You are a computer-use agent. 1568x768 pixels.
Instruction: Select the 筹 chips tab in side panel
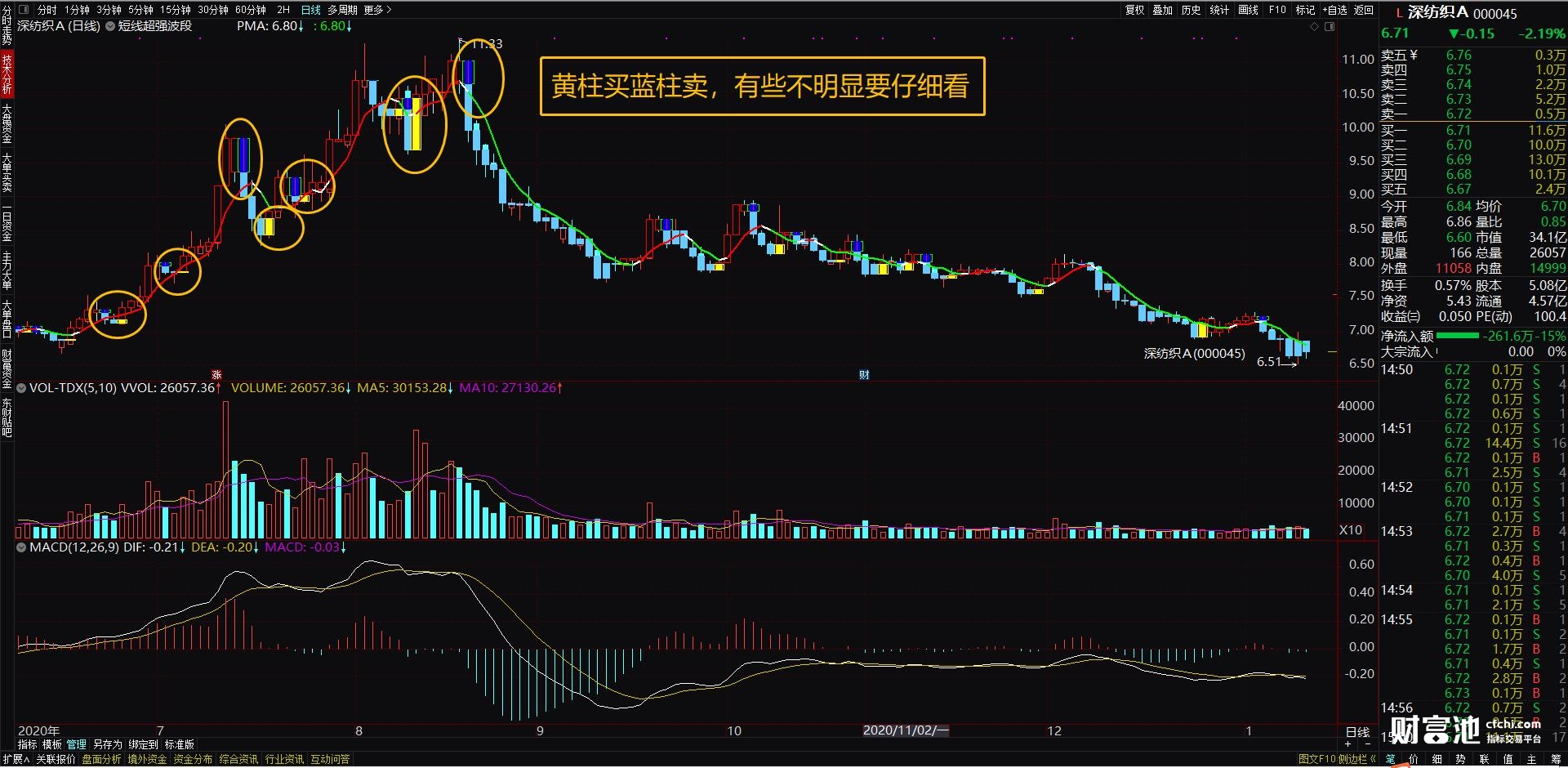(1555, 759)
